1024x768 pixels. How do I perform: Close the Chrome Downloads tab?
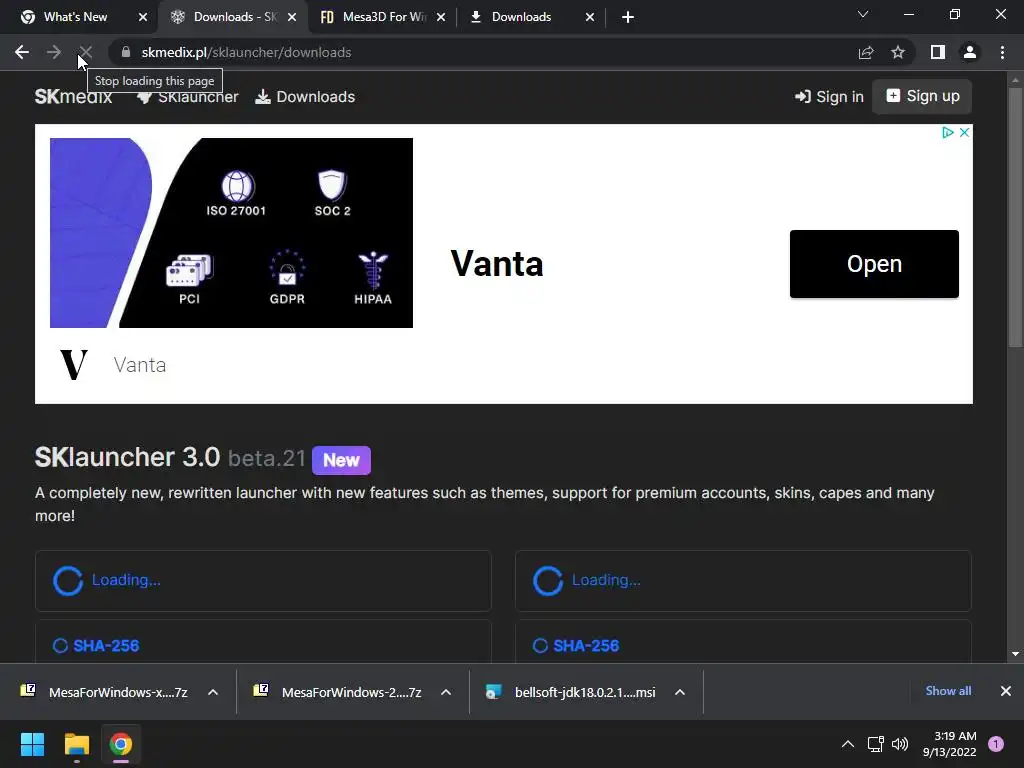click(x=590, y=17)
